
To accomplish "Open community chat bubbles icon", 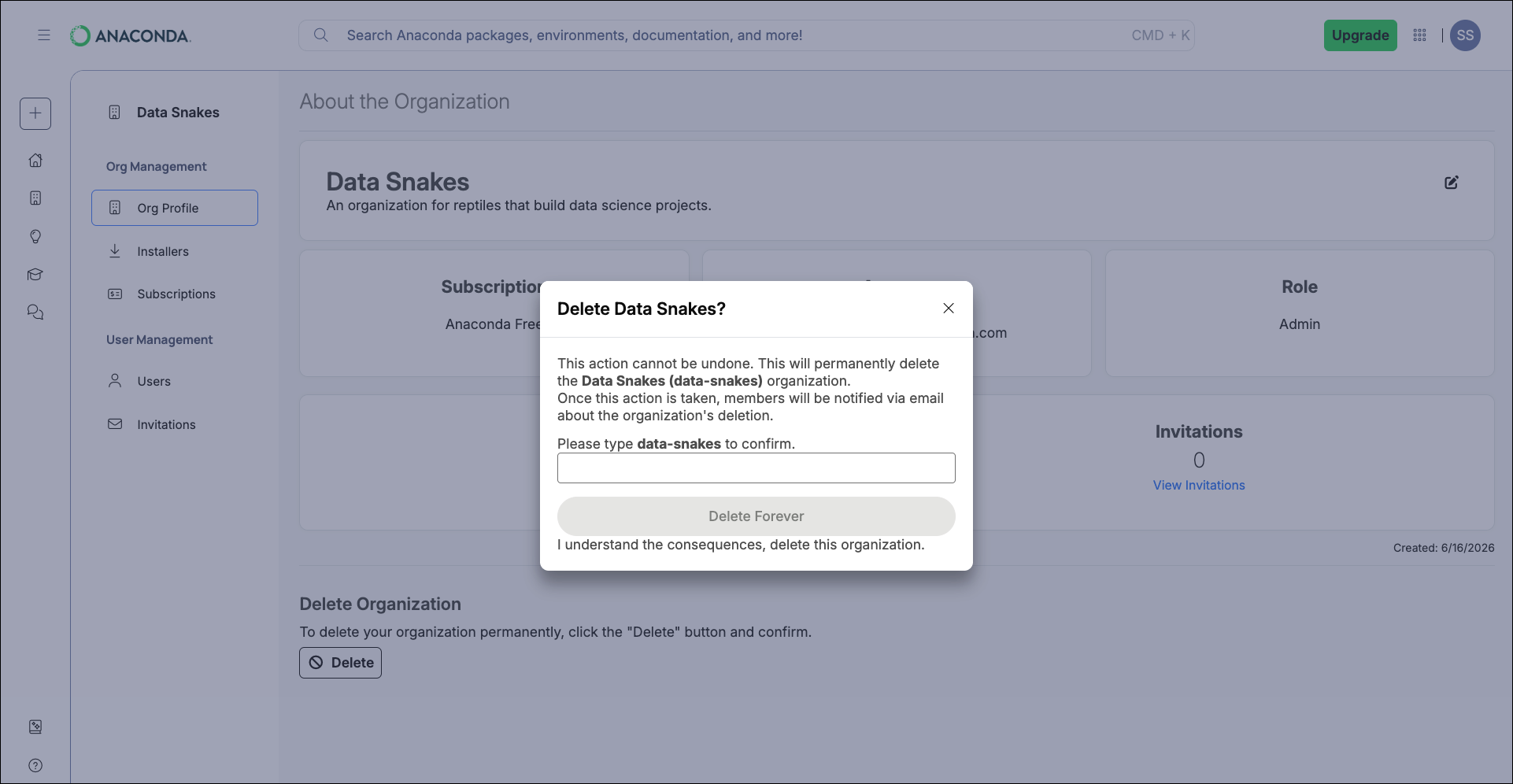I will point(35,312).
